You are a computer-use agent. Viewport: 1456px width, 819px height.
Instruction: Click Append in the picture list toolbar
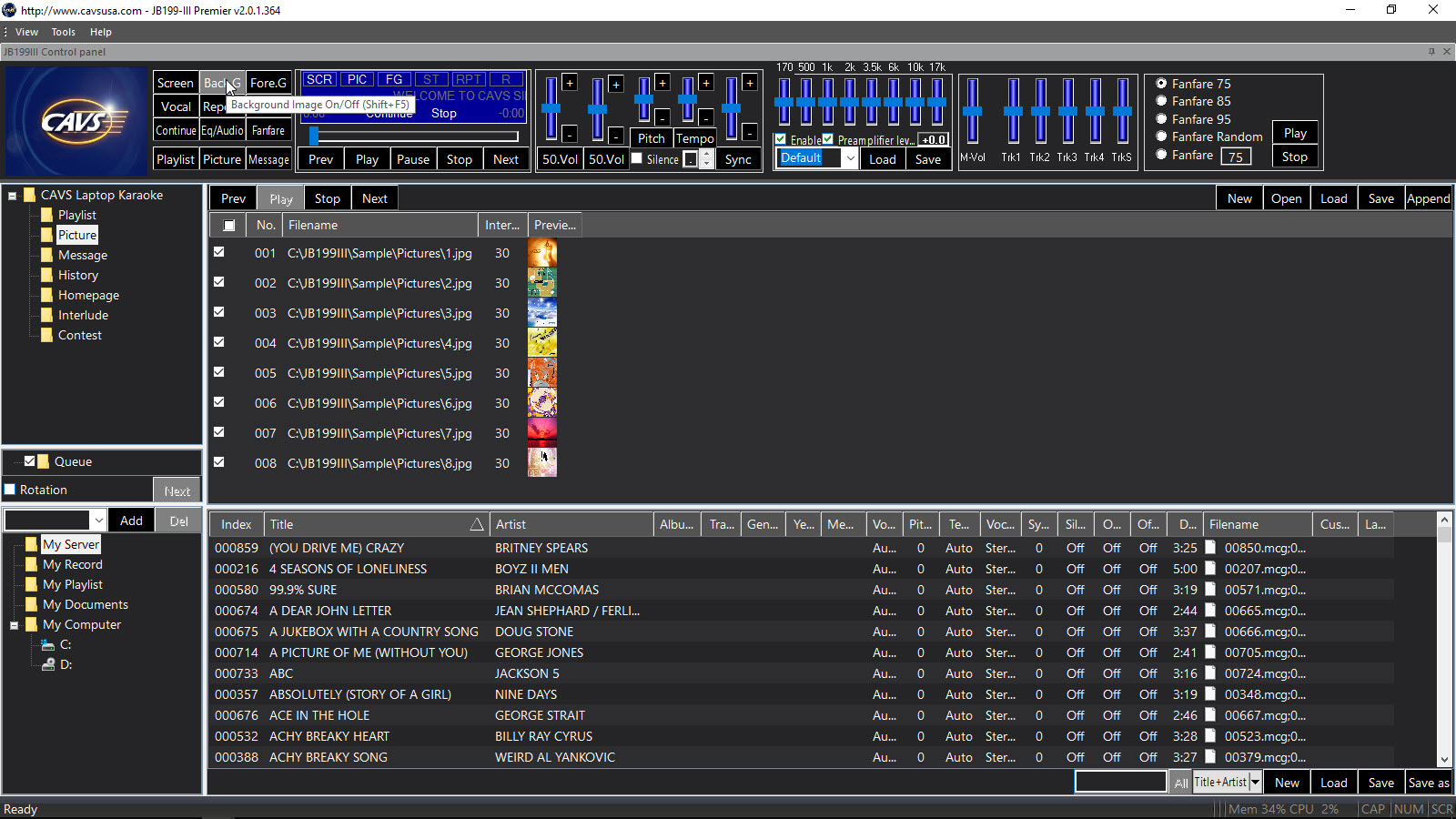1428,198
